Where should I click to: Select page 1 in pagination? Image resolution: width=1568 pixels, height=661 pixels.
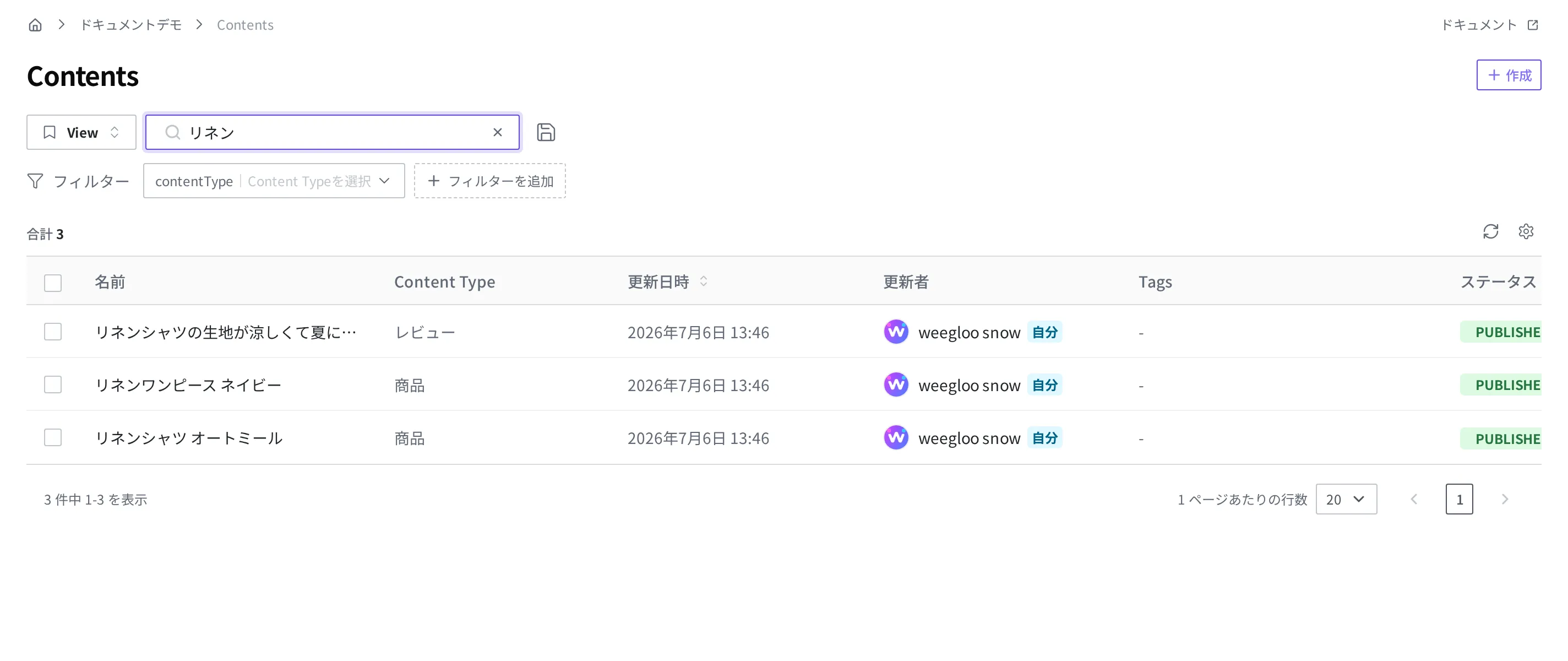[x=1459, y=499]
